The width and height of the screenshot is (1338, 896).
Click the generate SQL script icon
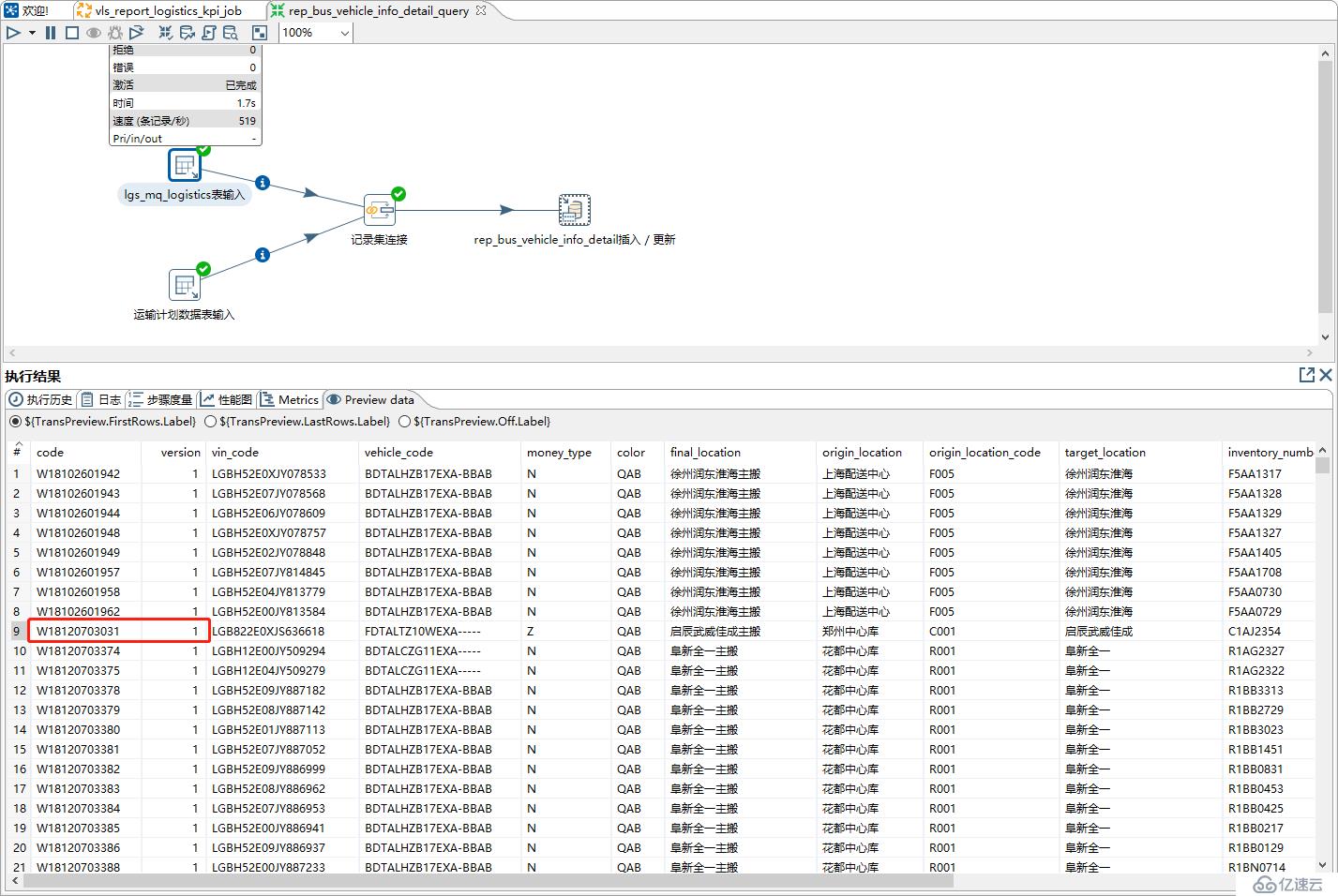point(208,33)
